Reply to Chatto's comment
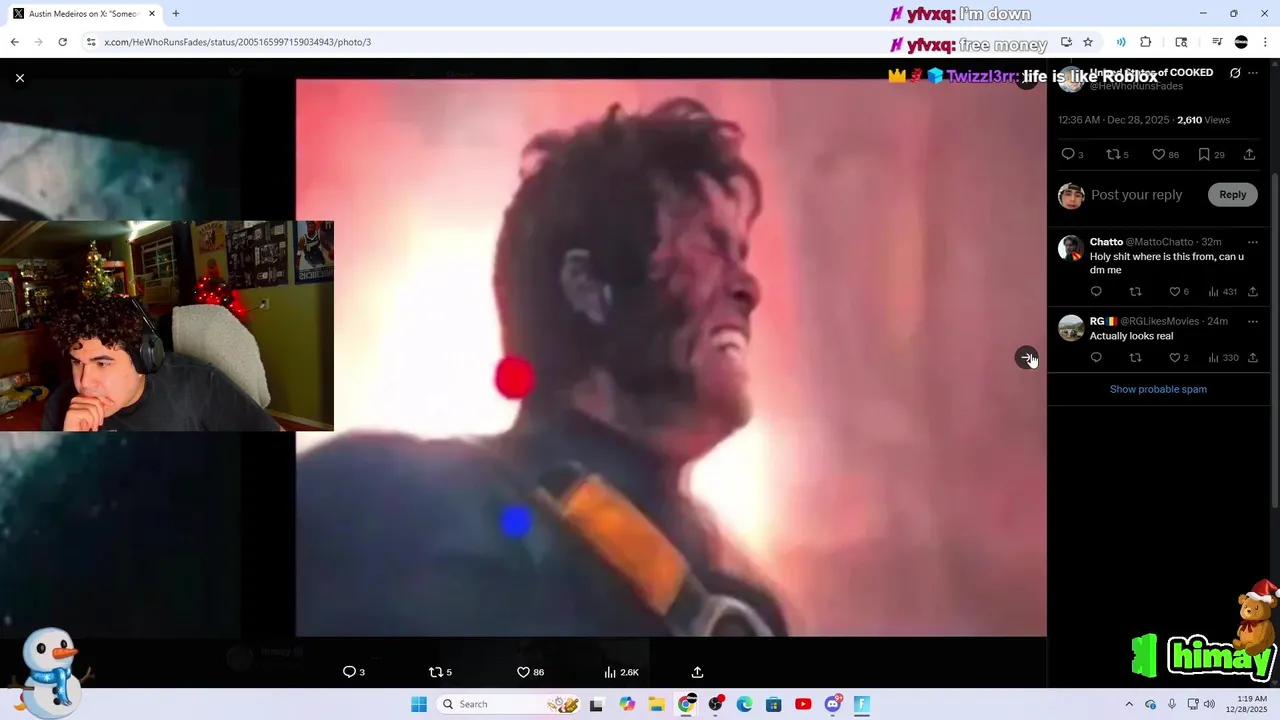 coord(1096,292)
